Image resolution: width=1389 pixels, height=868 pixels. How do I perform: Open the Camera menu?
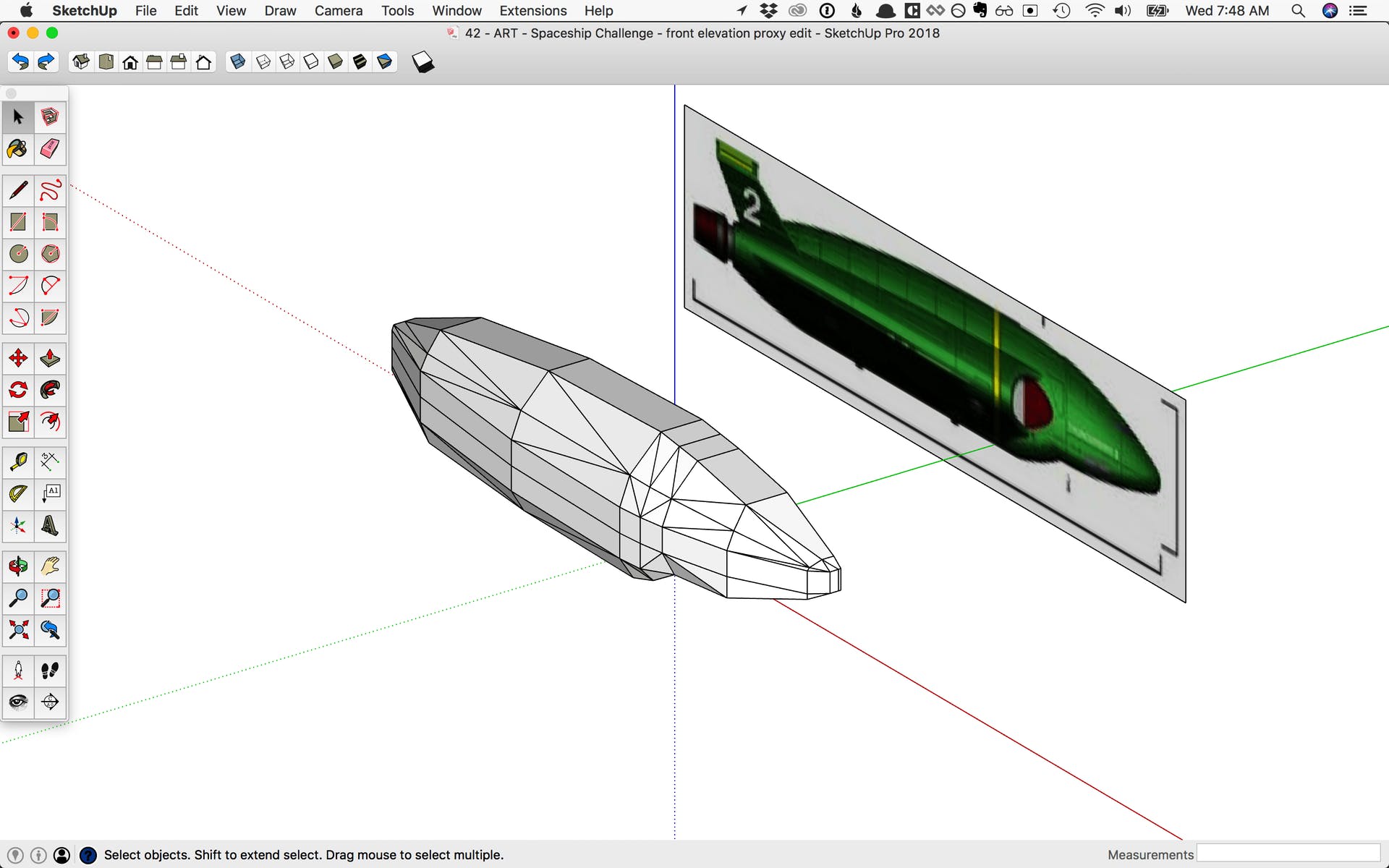[x=338, y=11]
